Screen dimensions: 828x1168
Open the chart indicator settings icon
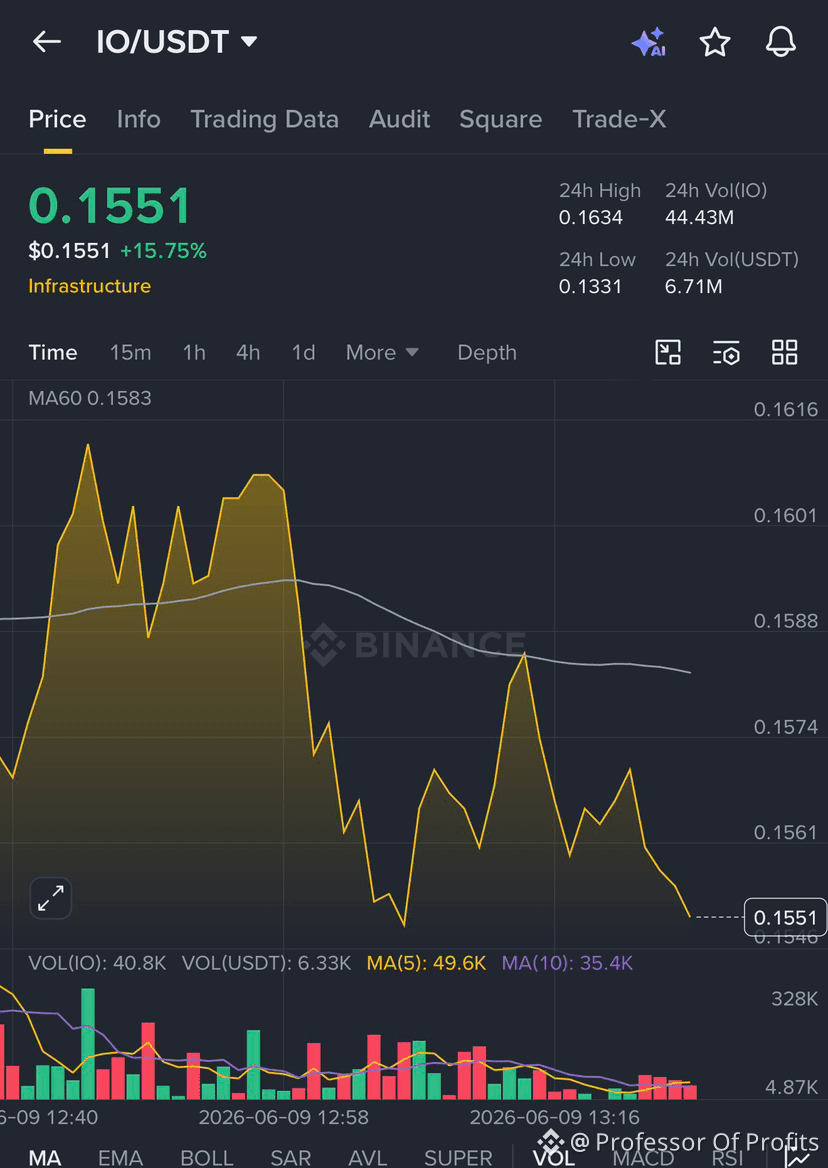pos(726,352)
